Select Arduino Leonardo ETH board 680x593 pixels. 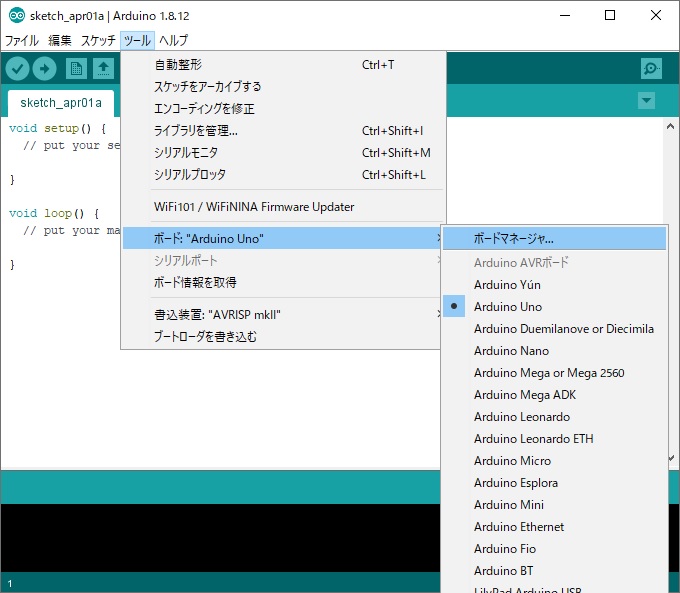click(554, 439)
